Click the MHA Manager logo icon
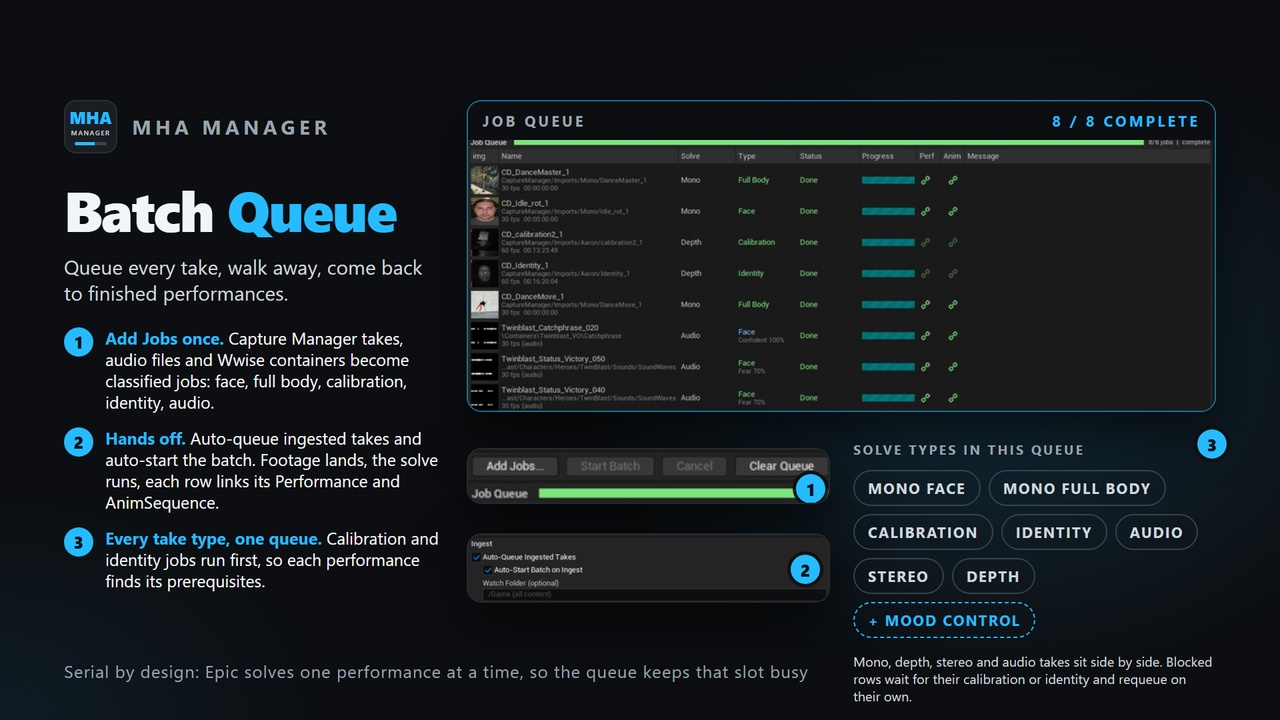This screenshot has width=1280, height=720. [91, 127]
